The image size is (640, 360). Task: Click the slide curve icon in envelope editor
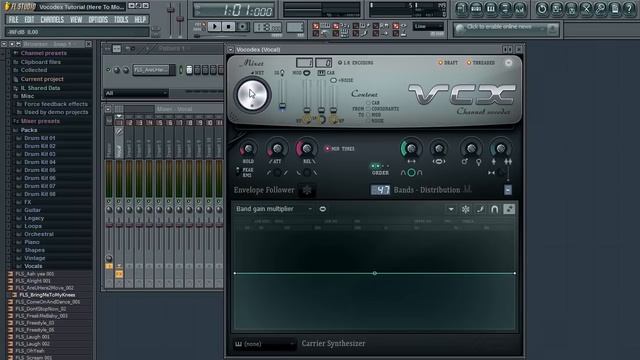[x=480, y=209]
